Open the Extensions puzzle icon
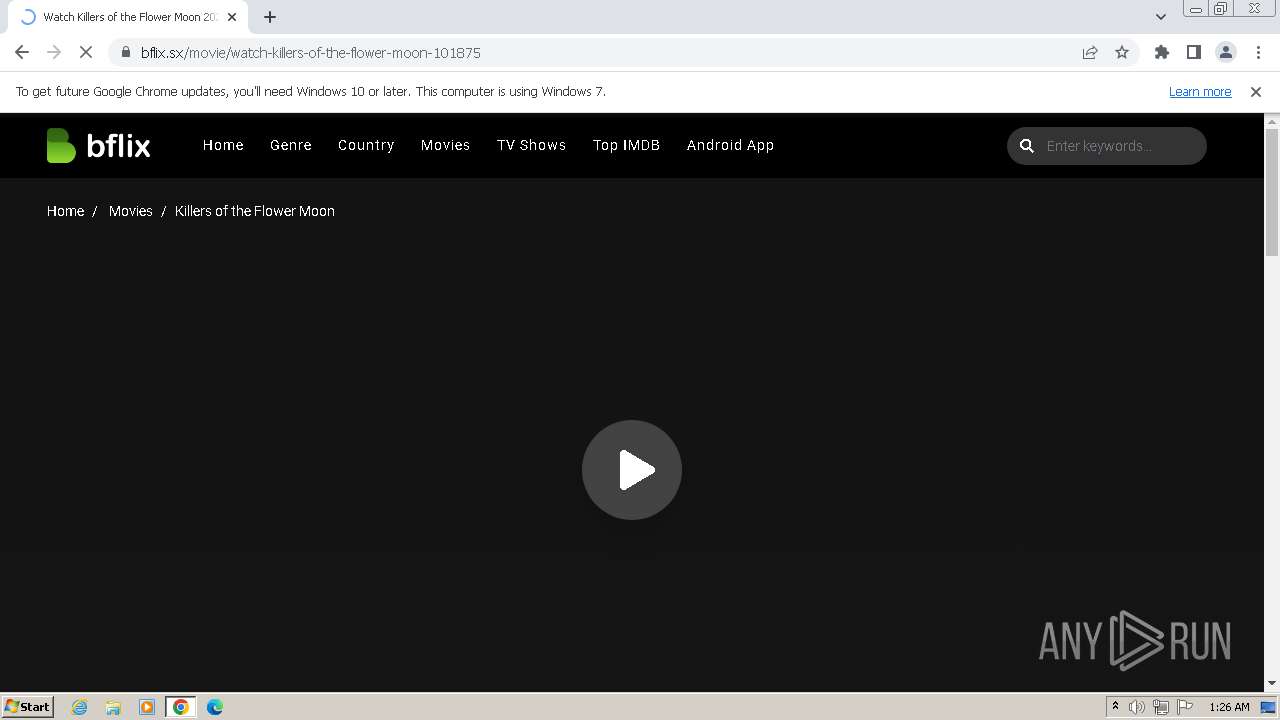Viewport: 1280px width, 720px height. click(1162, 52)
